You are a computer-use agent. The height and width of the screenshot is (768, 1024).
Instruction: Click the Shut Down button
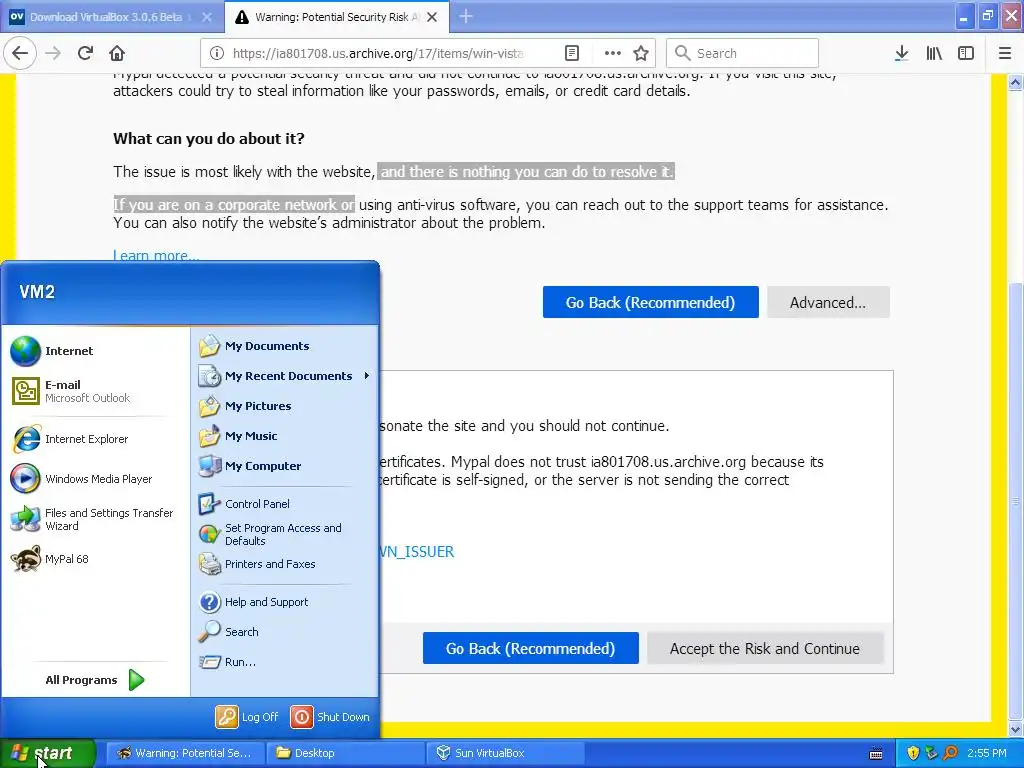click(330, 716)
